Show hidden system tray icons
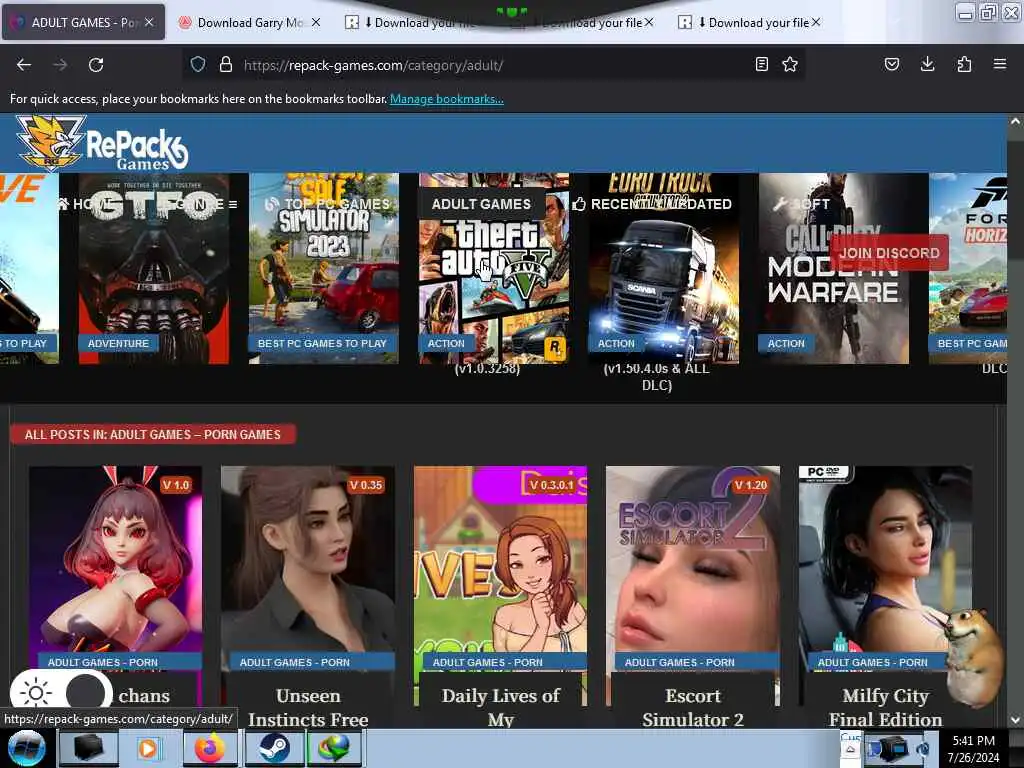Image resolution: width=1024 pixels, height=768 pixels. (850, 748)
